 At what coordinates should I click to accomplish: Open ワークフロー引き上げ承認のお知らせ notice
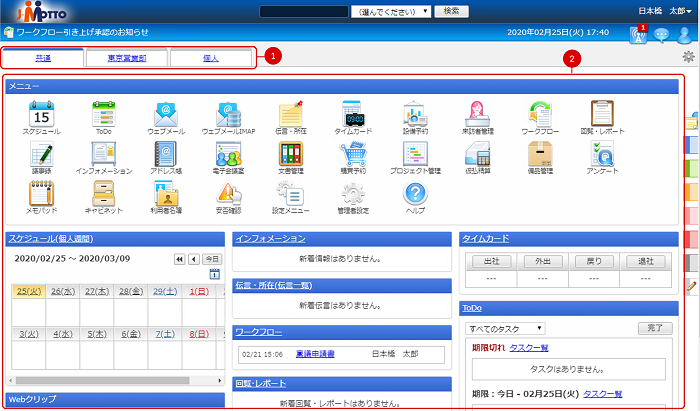(x=83, y=32)
